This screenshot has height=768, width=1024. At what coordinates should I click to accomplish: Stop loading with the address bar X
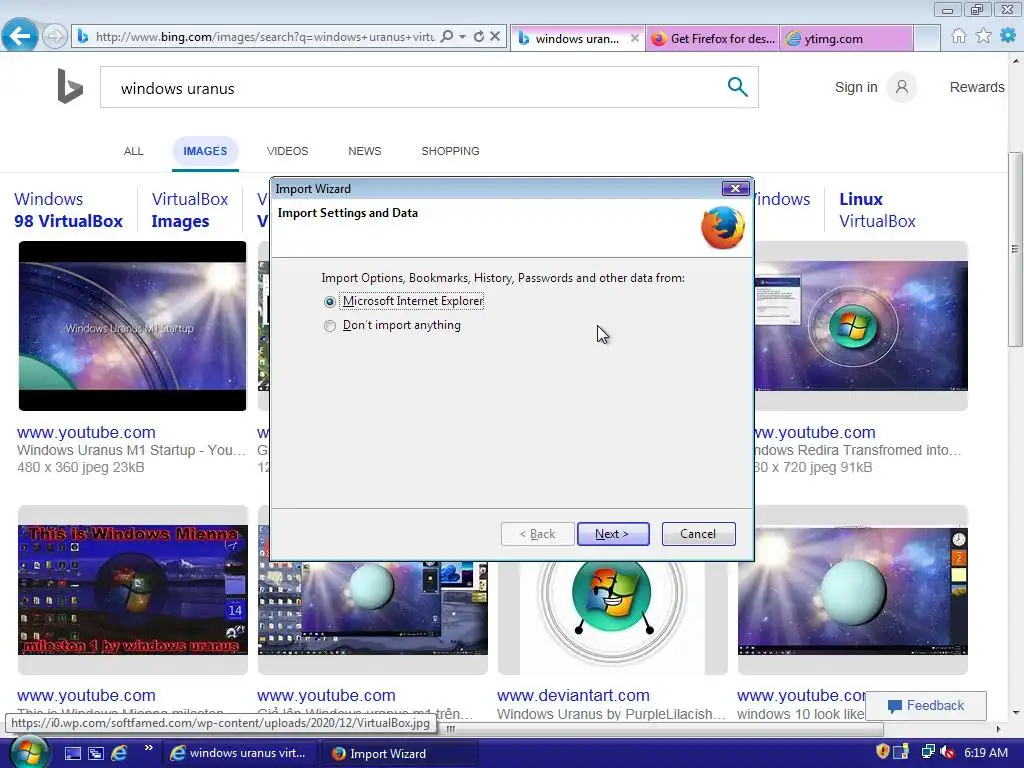[x=495, y=37]
